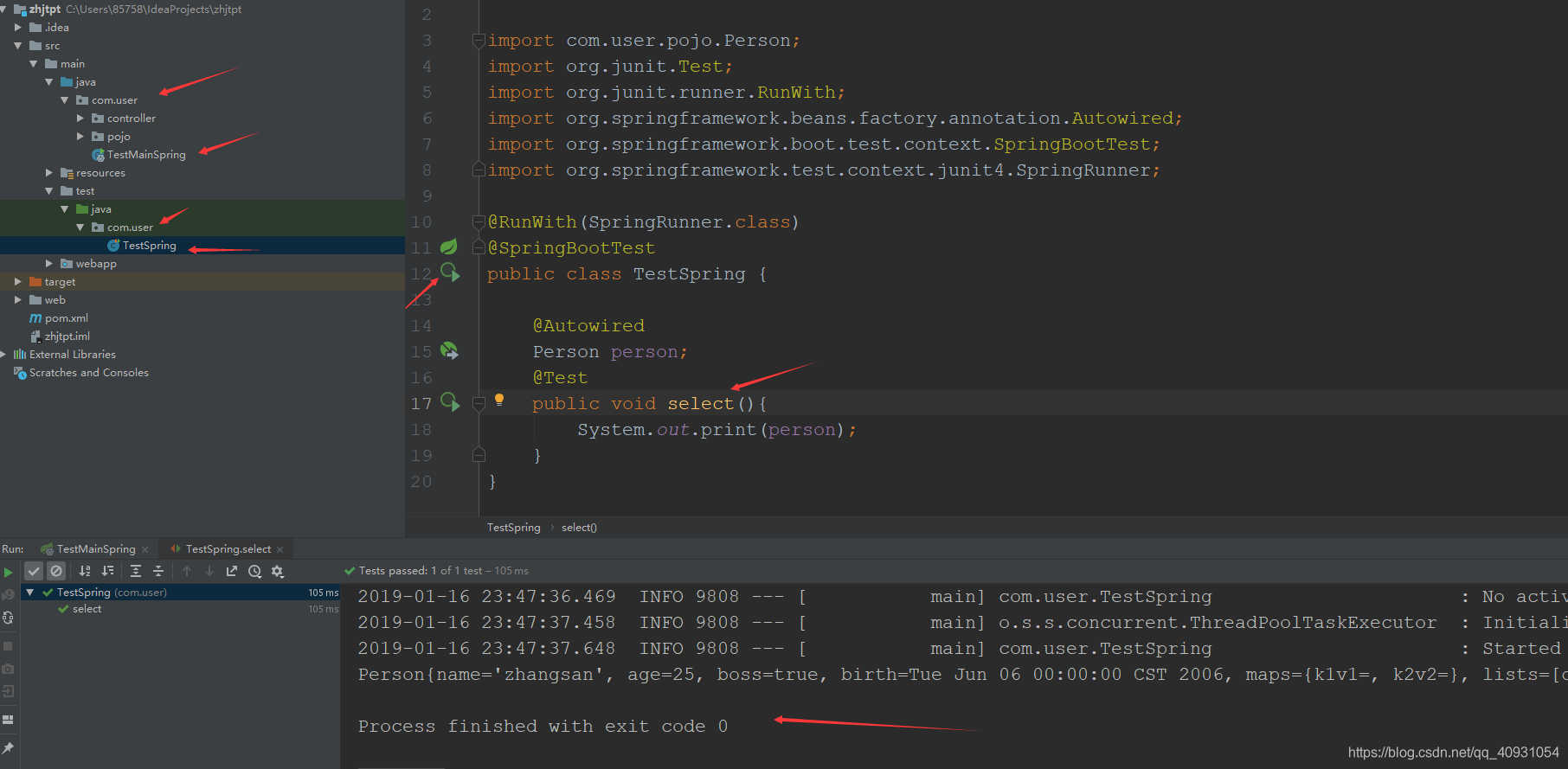This screenshot has width=1568, height=769.
Task: Click the 'Process finished with exit code 0' line
Action: click(x=543, y=727)
